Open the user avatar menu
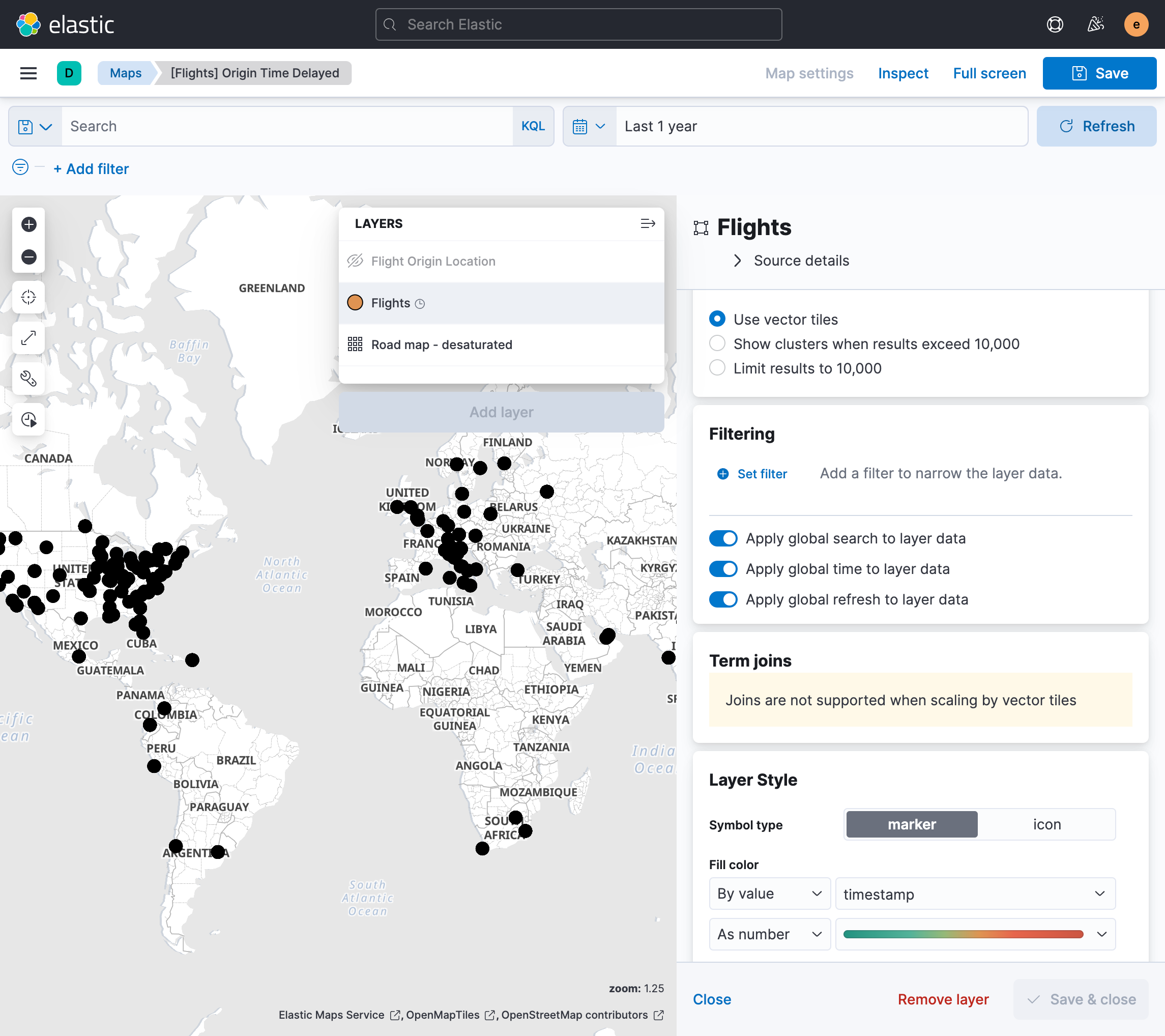Viewport: 1165px width, 1036px height. [x=1136, y=24]
